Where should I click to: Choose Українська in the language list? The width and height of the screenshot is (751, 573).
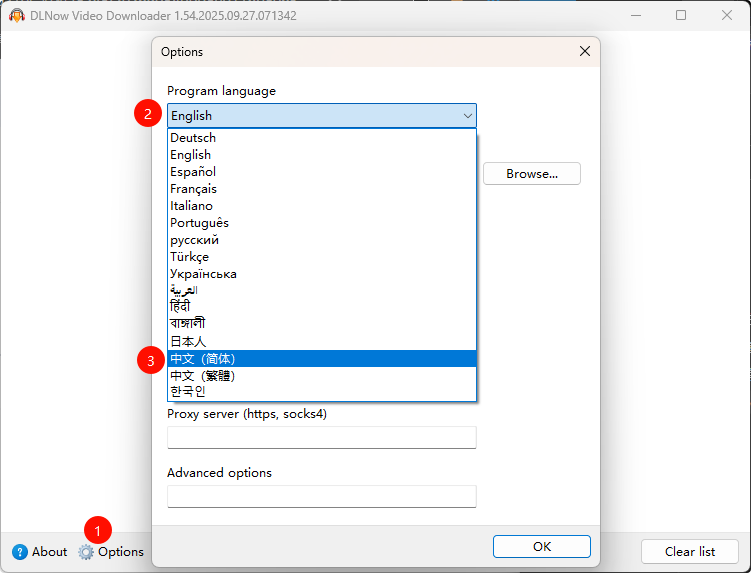pyautogui.click(x=322, y=274)
